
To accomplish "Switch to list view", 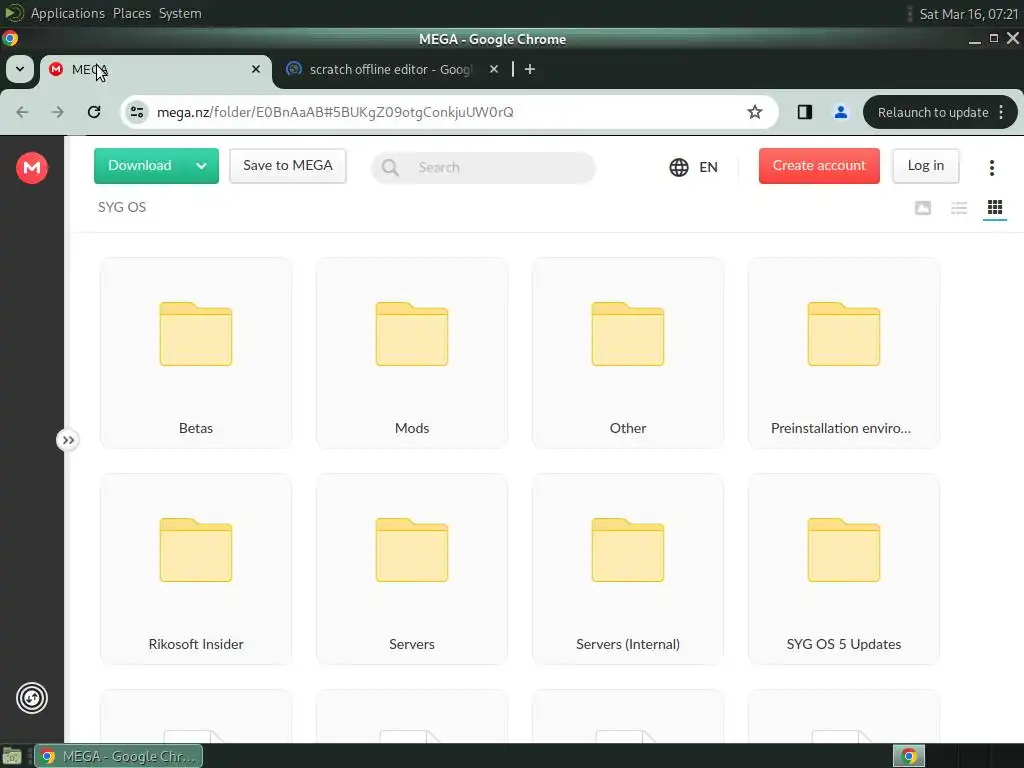I will point(959,208).
